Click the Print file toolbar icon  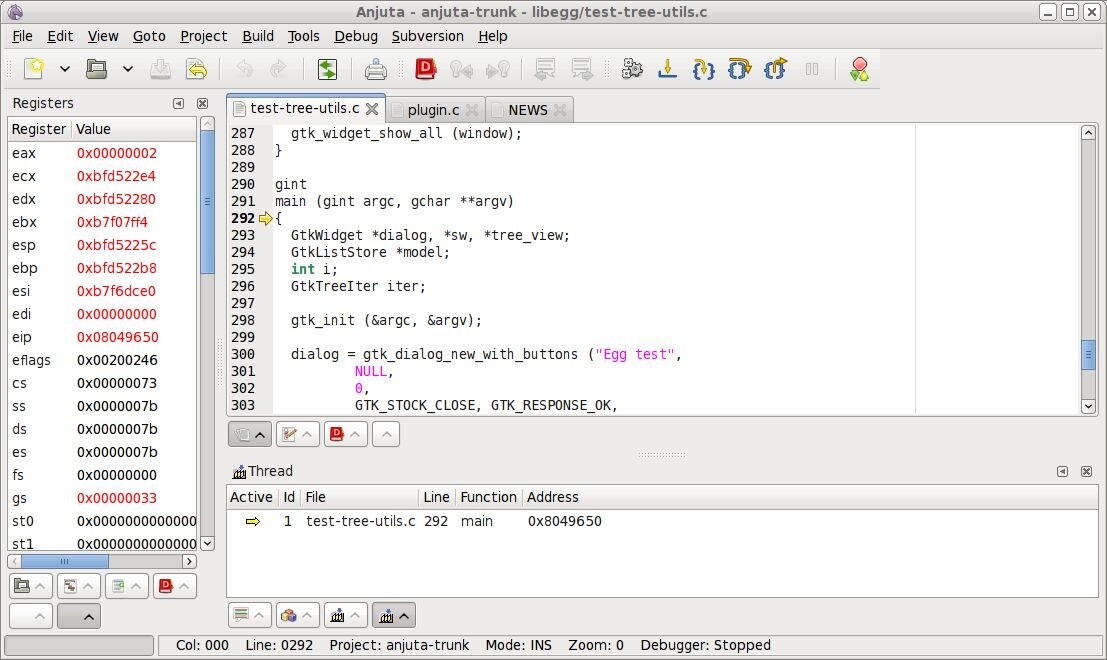376,69
